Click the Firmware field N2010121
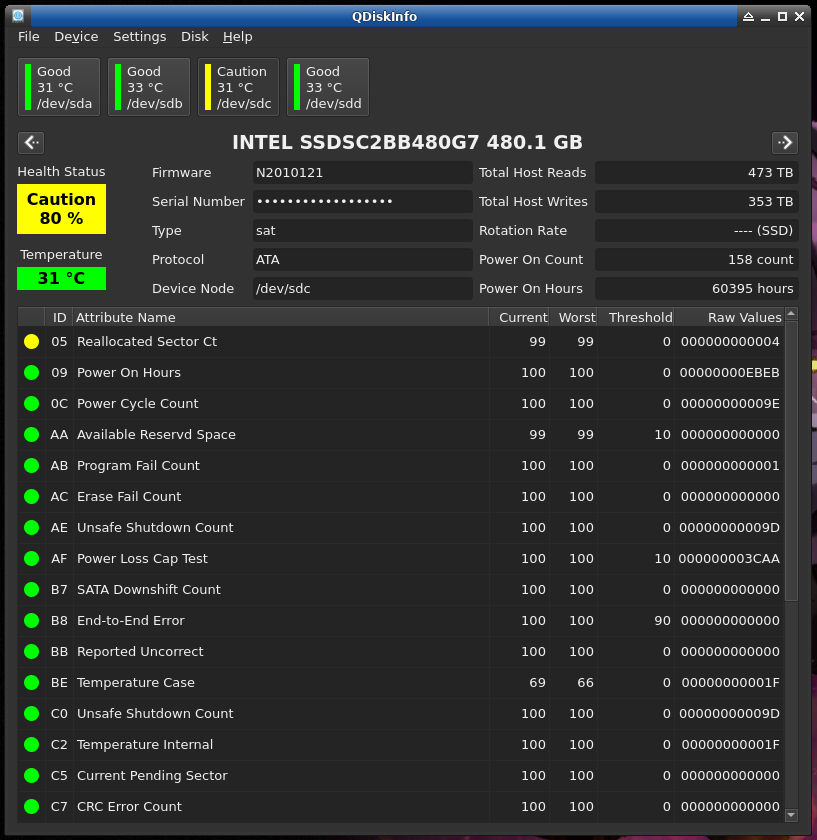Screen dimensions: 817x840 363,172
